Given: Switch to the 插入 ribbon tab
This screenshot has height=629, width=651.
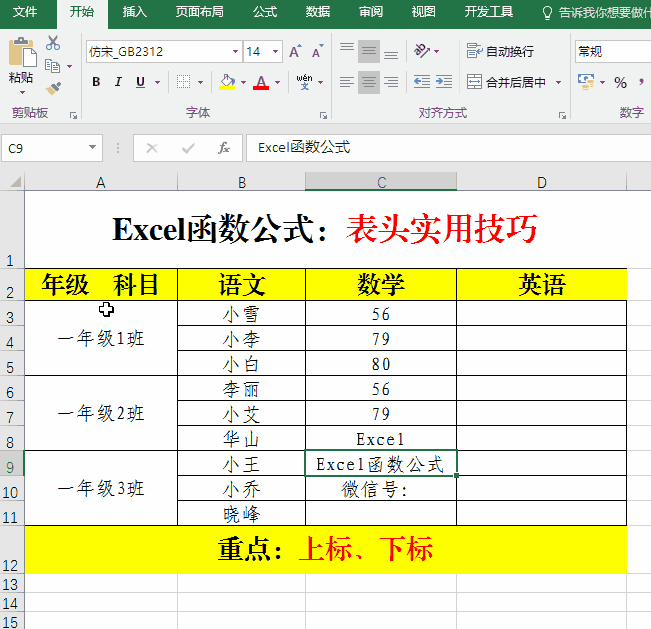Looking at the screenshot, I should [134, 12].
